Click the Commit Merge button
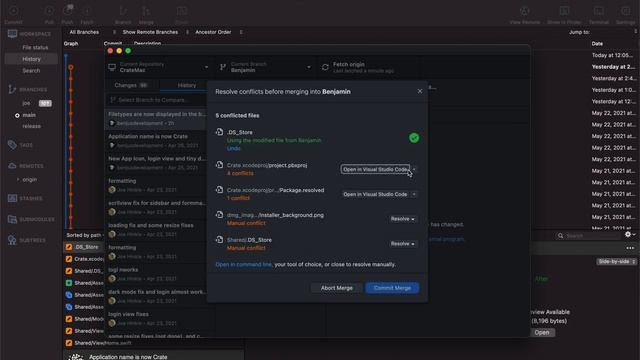The width and height of the screenshot is (640, 360). point(392,288)
